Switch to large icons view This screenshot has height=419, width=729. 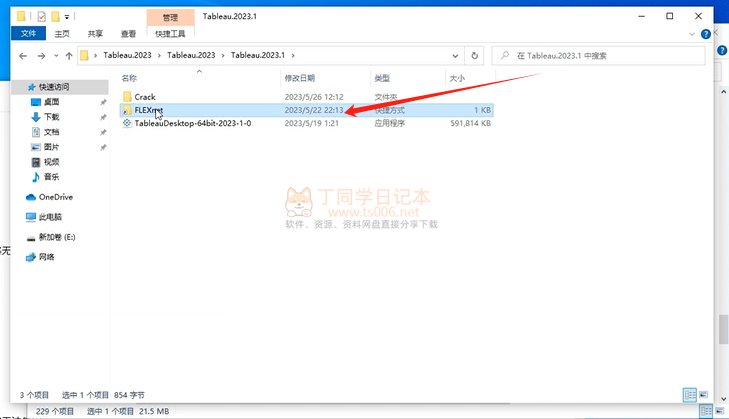click(x=703, y=395)
